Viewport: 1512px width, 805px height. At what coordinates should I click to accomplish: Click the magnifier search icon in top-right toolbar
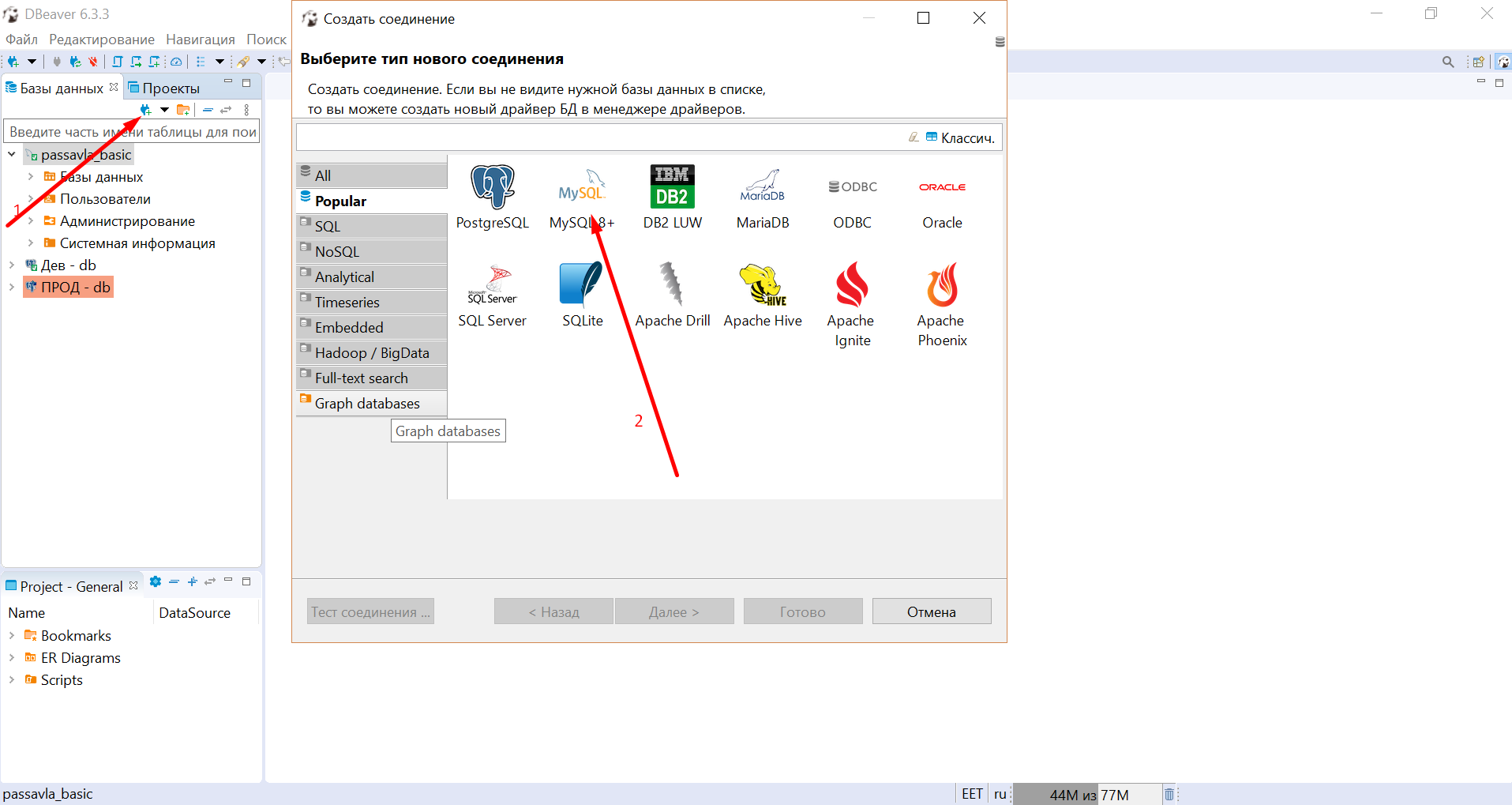1448,62
